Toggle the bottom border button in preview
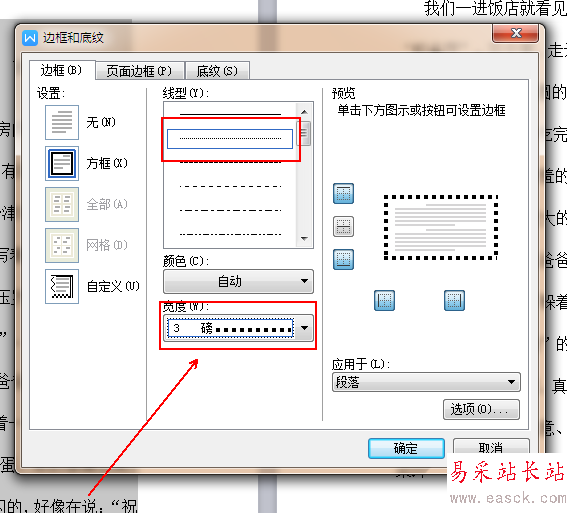This screenshot has height=513, width=567. click(x=343, y=260)
